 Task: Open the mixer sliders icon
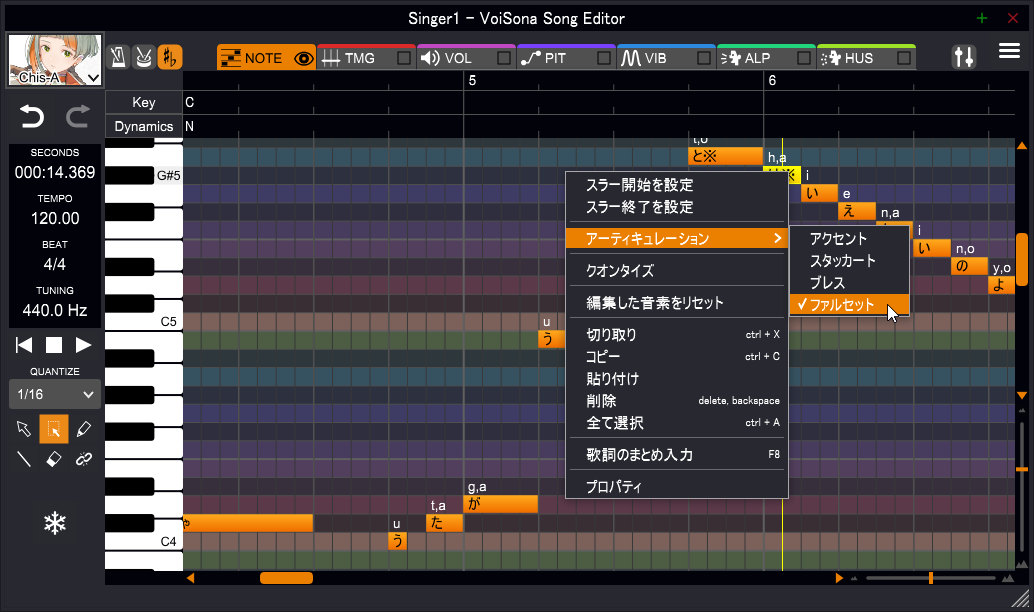coord(963,57)
